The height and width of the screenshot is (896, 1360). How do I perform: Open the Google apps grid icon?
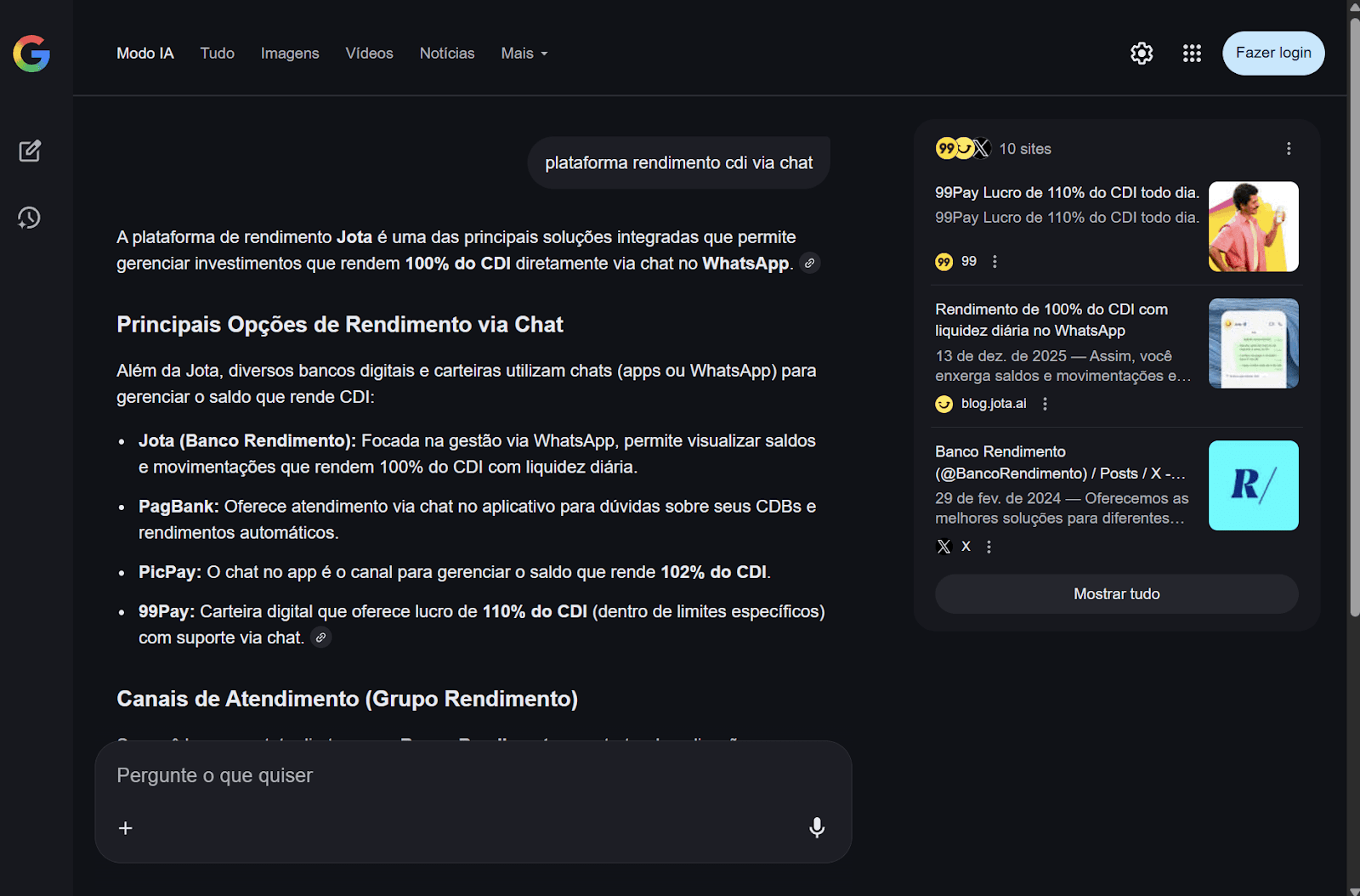coord(1192,54)
